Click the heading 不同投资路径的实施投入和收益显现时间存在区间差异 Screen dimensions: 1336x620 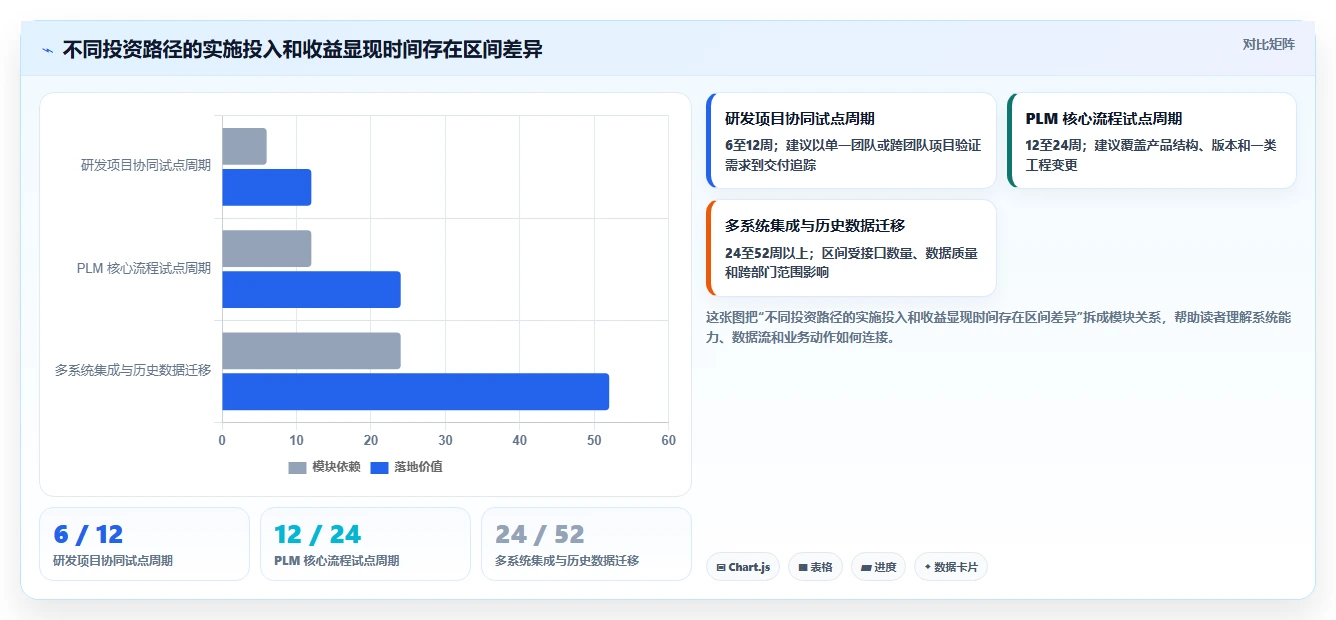point(302,49)
